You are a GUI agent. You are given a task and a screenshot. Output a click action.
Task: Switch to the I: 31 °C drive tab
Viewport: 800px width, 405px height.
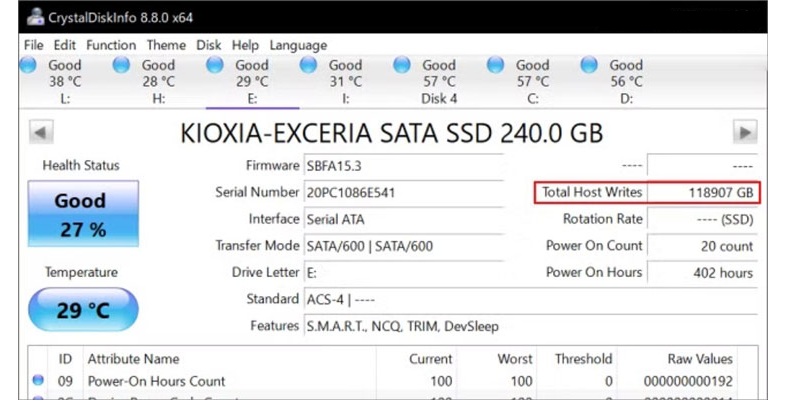345,82
